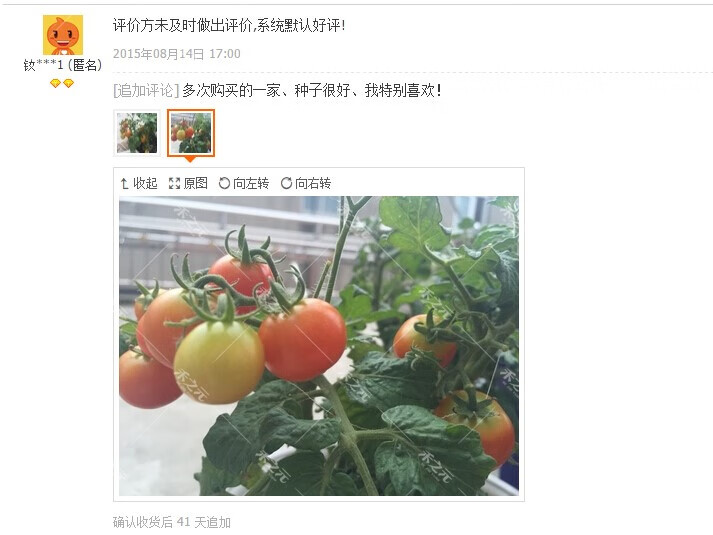
Task: Click the second yellow diamond rank icon
Action: click(x=69, y=83)
